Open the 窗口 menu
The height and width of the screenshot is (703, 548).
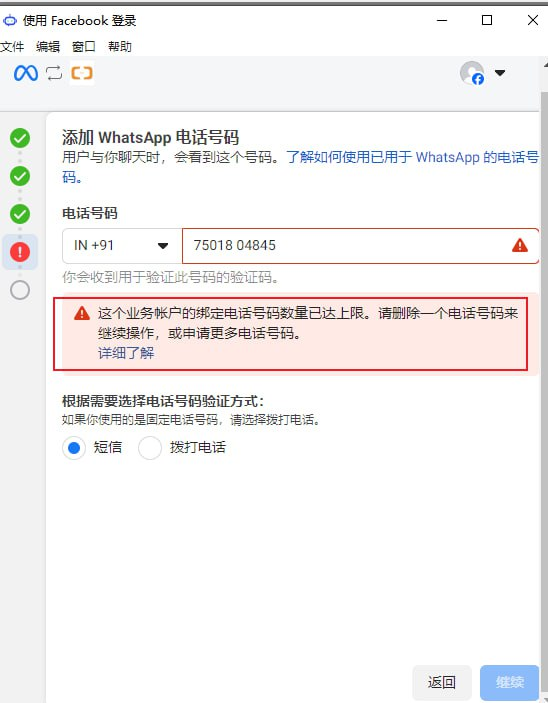click(x=84, y=47)
